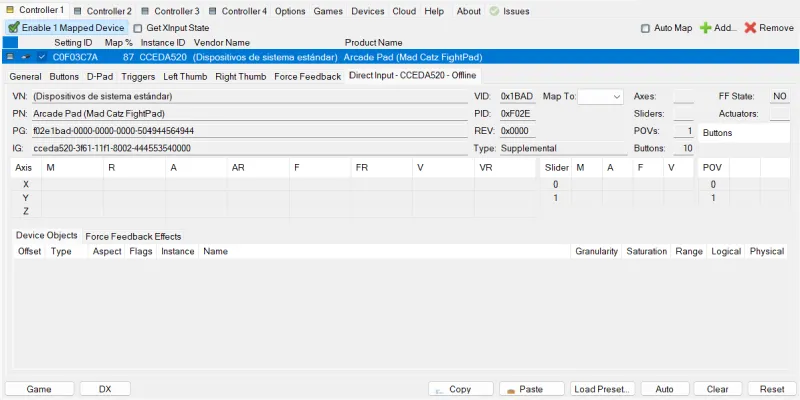Open the Issues tab
The image size is (800, 400).
[510, 11]
